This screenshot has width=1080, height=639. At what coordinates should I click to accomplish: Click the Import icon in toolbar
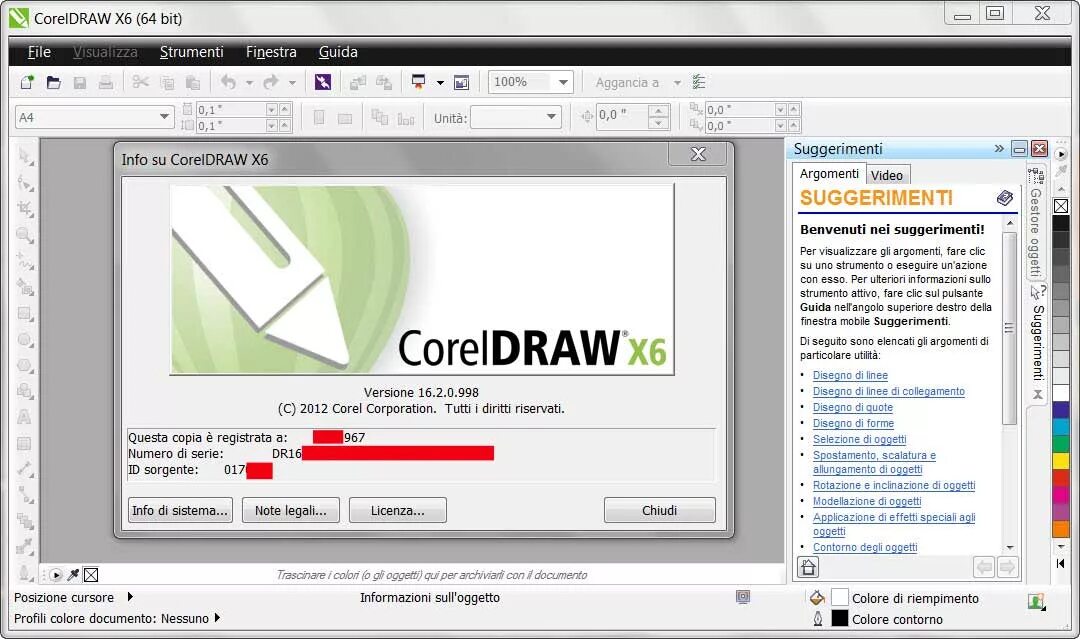click(x=357, y=83)
